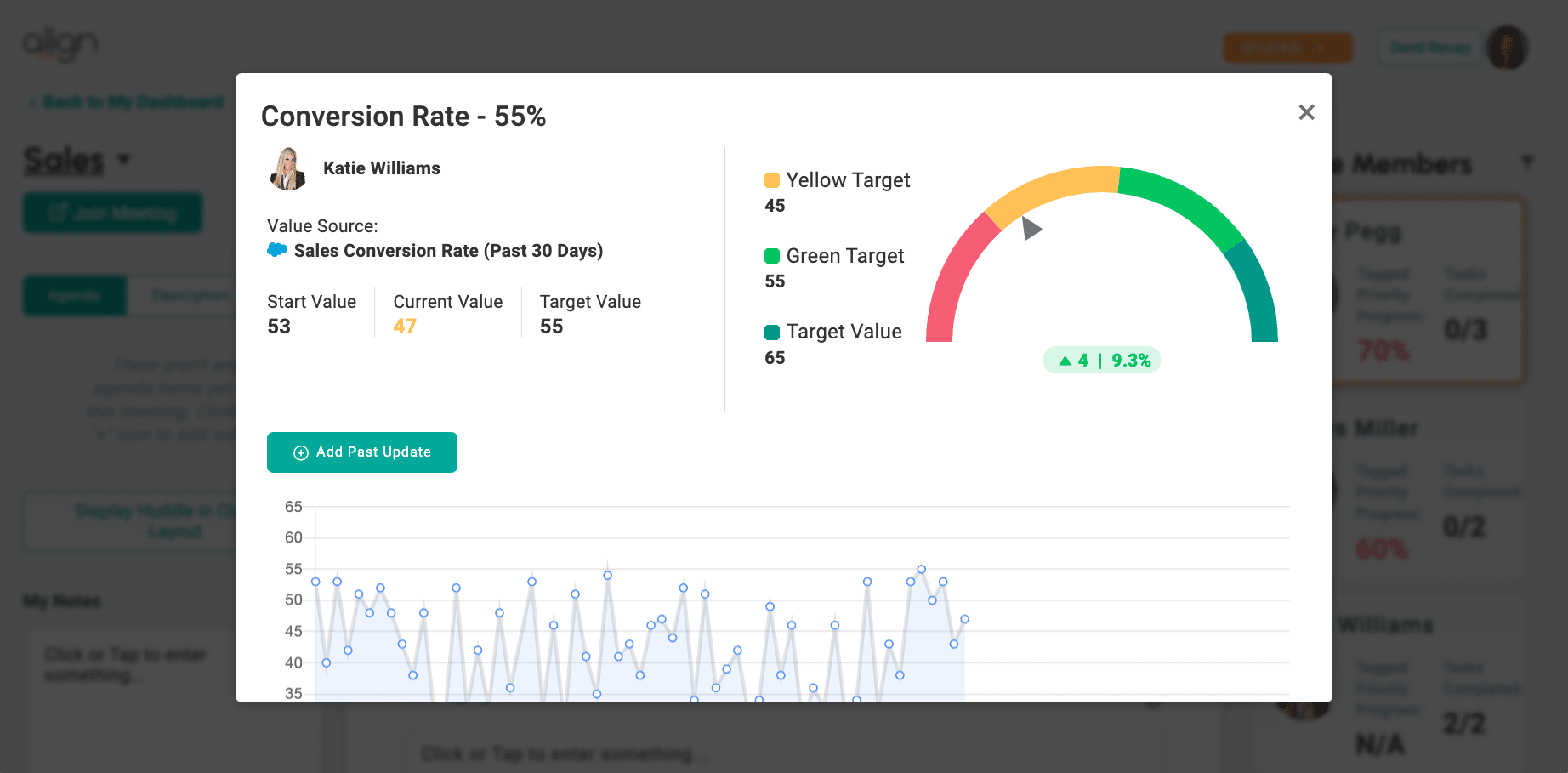Click the Join Meeting button behind dialog
The height and width of the screenshot is (773, 1568).
click(112, 213)
